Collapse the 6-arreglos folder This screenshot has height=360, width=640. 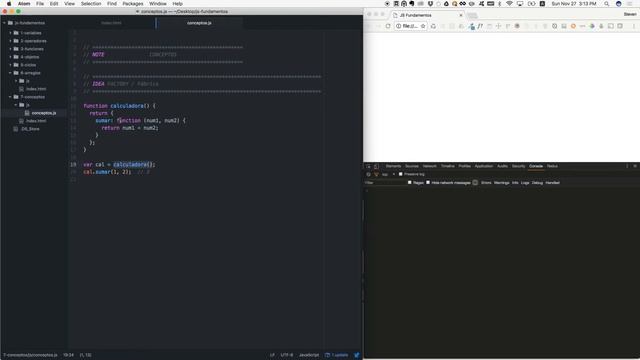pyautogui.click(x=11, y=73)
